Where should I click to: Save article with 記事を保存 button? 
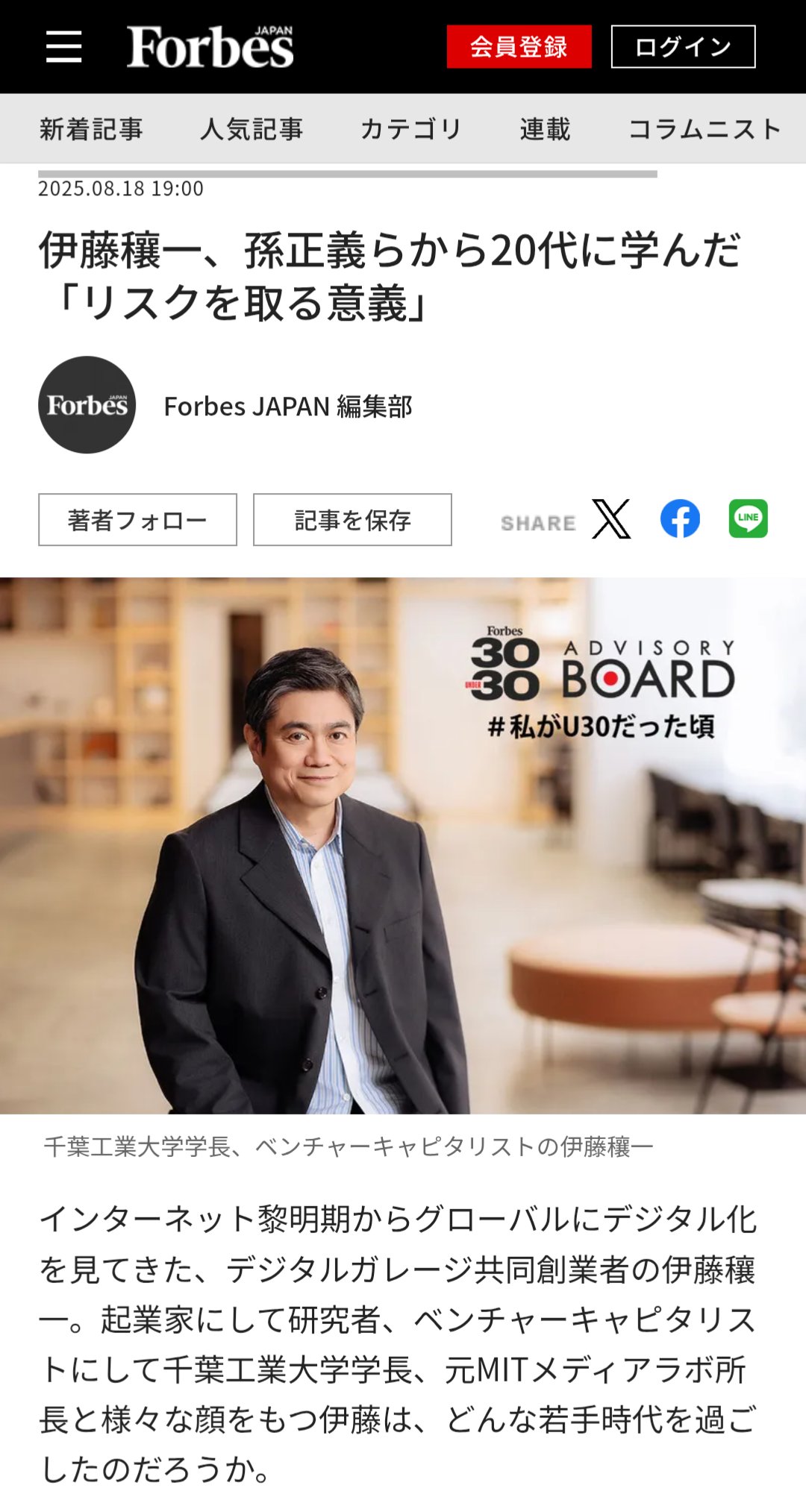click(352, 520)
